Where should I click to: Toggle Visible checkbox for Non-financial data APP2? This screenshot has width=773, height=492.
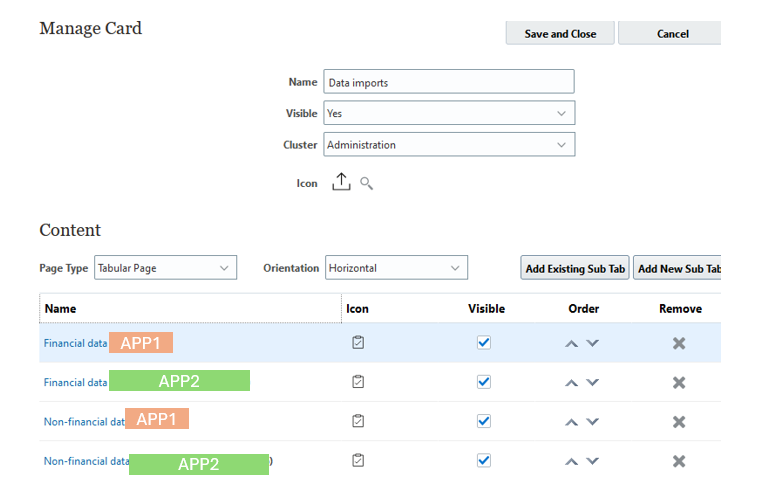tap(484, 460)
